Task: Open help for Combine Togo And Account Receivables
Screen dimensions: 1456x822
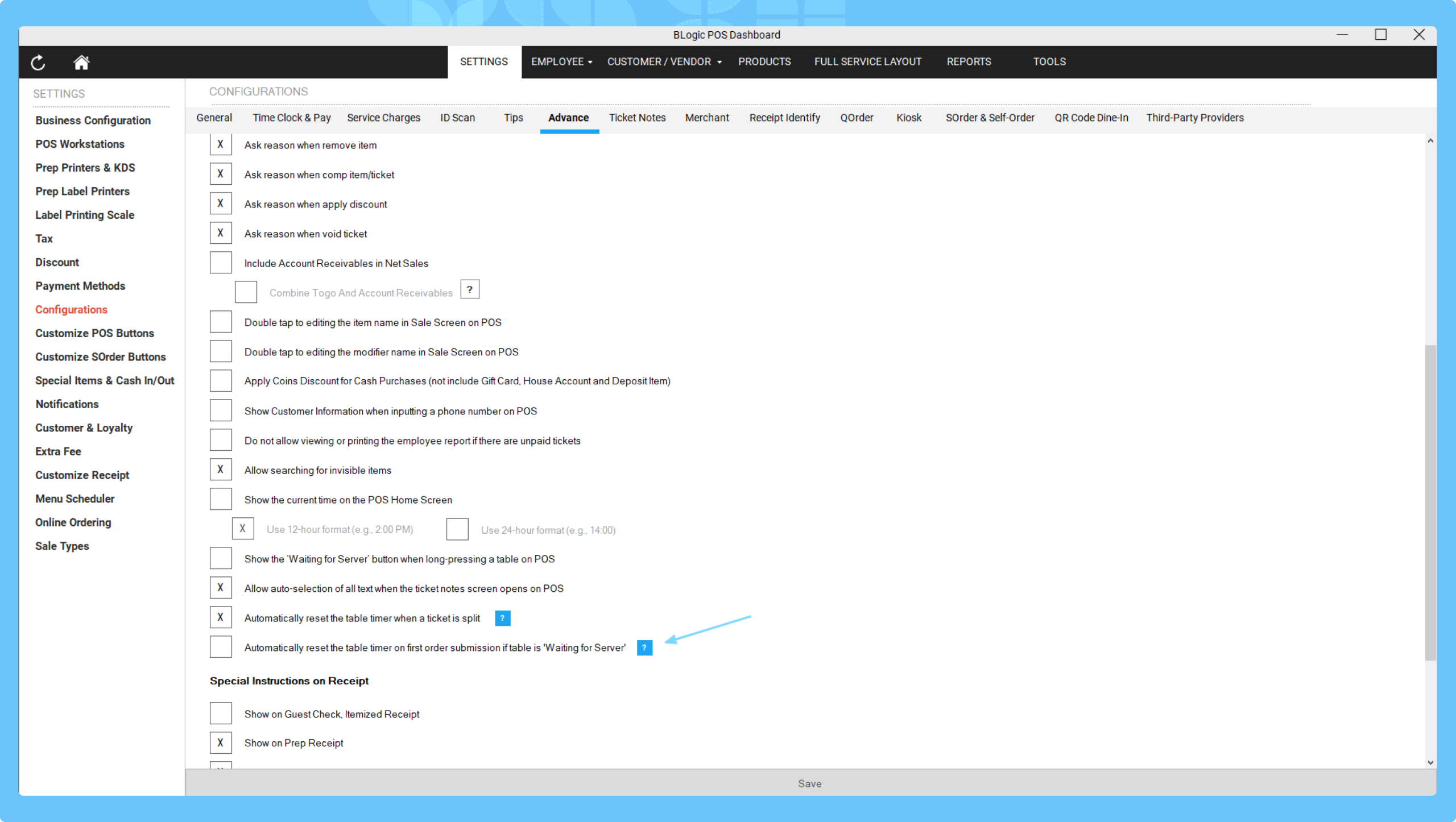Action: point(470,289)
